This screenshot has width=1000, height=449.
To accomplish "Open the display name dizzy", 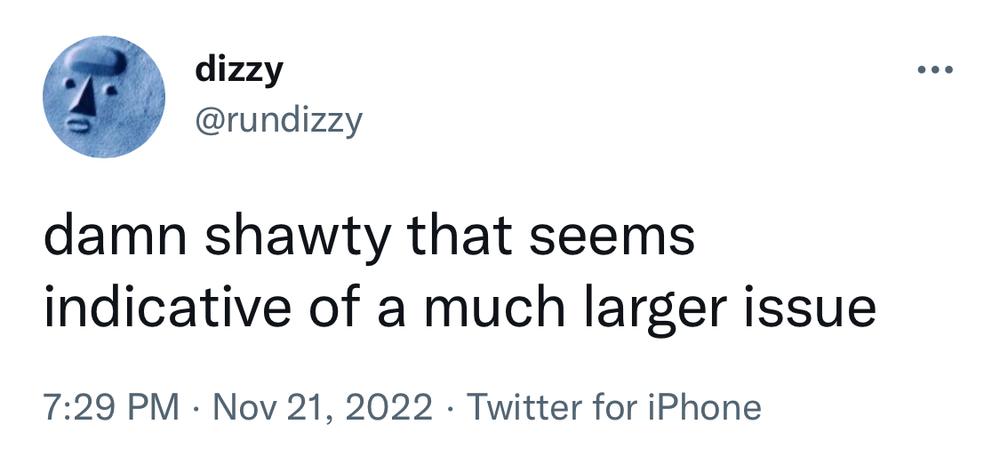I will (x=239, y=71).
